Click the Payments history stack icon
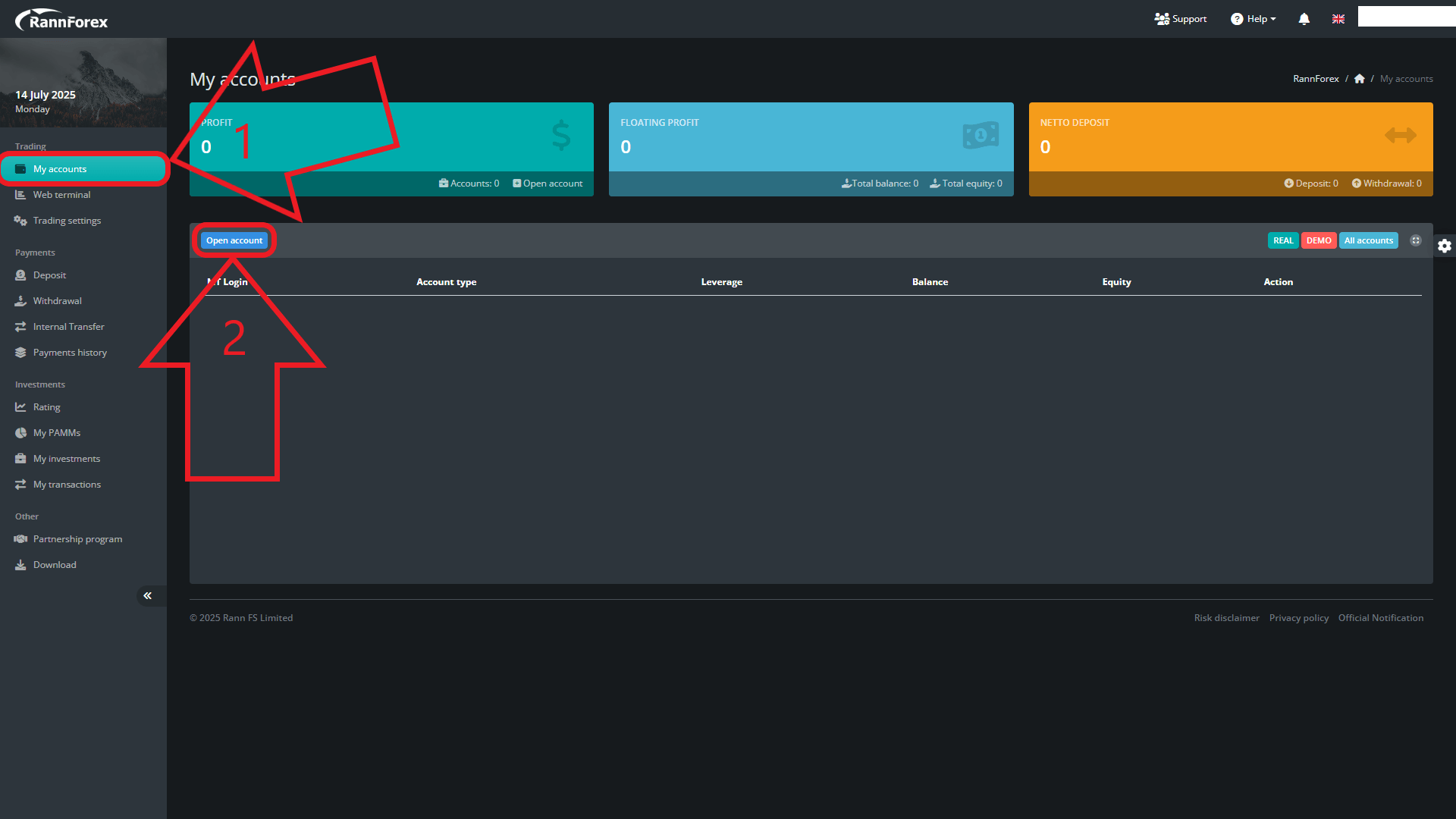This screenshot has width=1456, height=819. pyautogui.click(x=20, y=353)
